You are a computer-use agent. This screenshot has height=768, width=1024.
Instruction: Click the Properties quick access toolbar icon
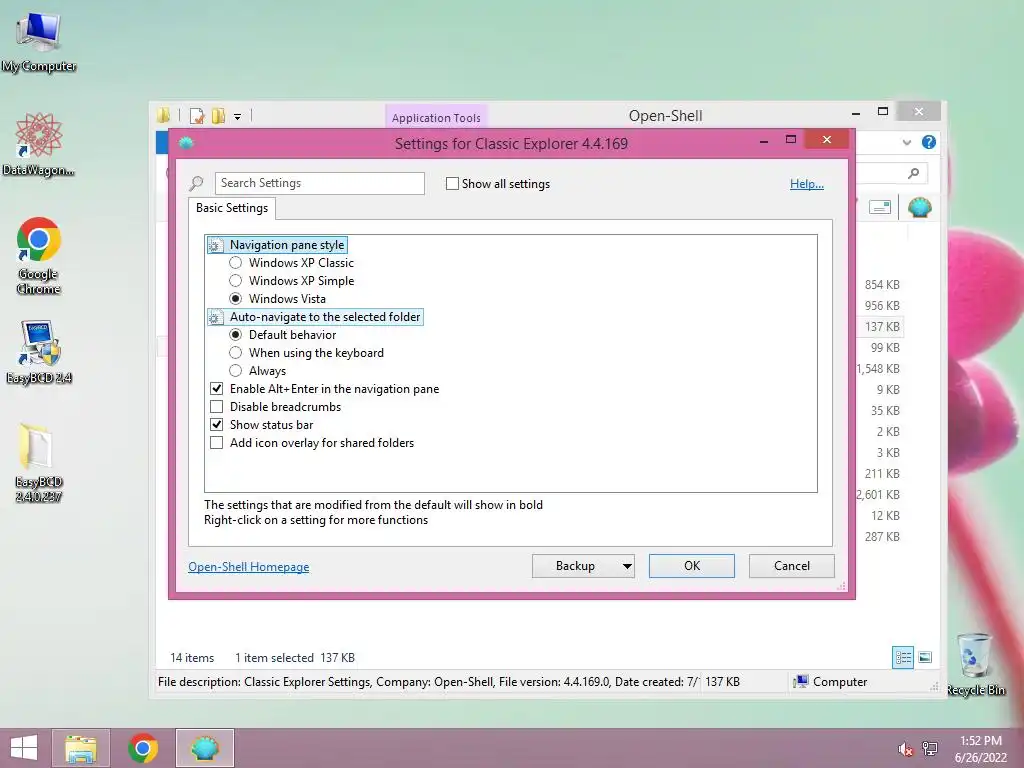pos(197,116)
